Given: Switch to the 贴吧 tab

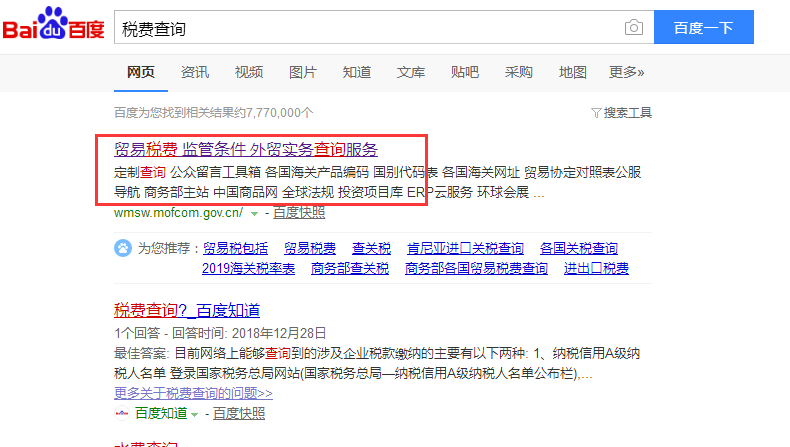Looking at the screenshot, I should [x=465, y=72].
